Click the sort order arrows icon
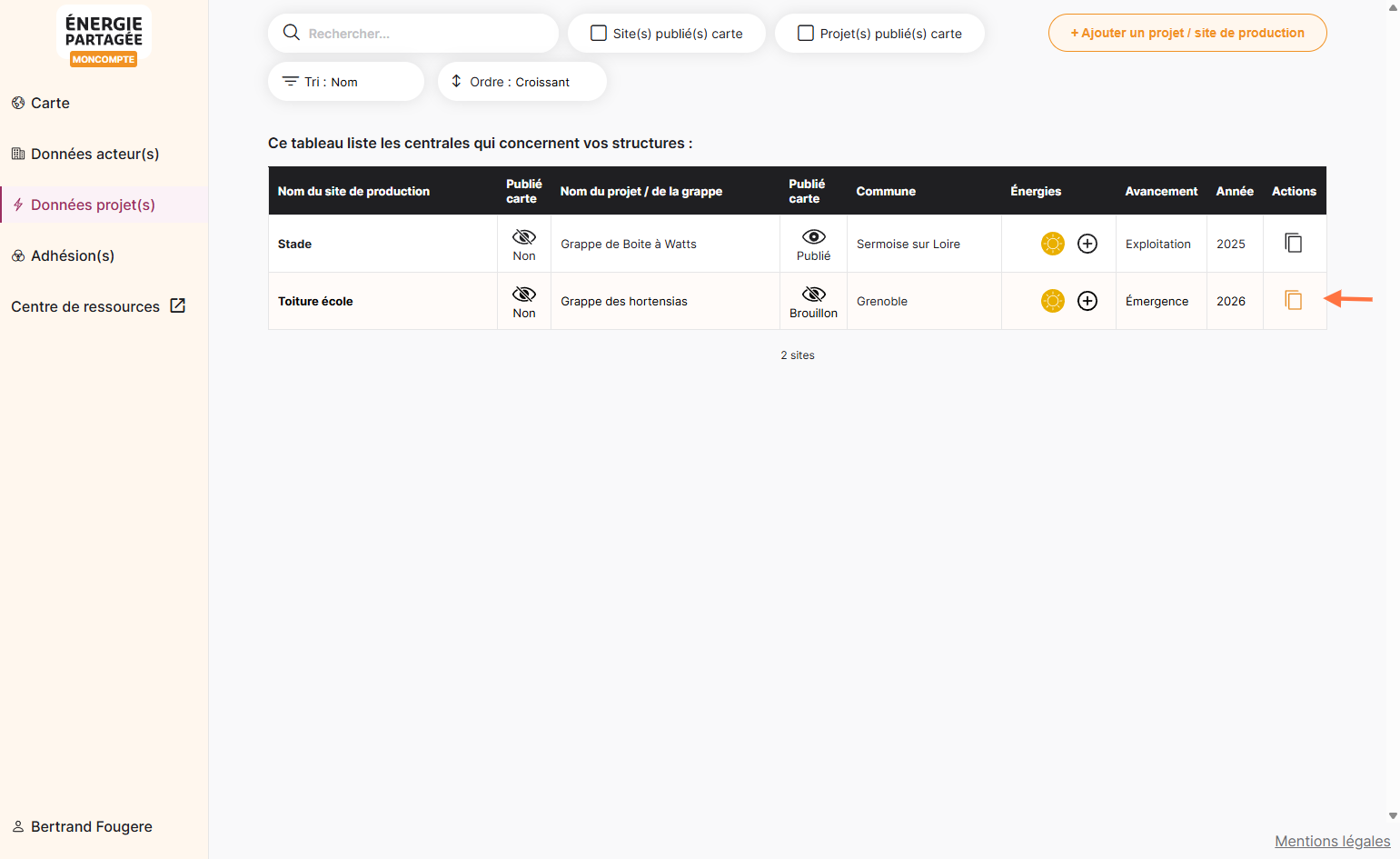Viewport: 1400px width, 859px height. coord(456,81)
